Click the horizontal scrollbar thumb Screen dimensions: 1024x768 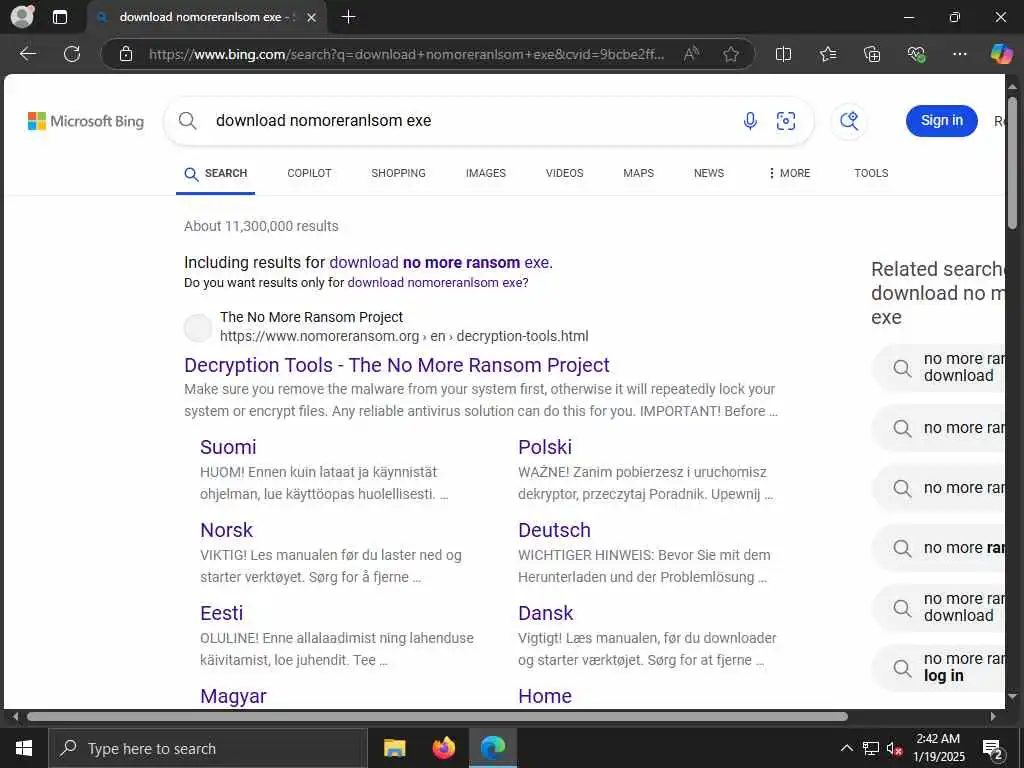tap(437, 716)
